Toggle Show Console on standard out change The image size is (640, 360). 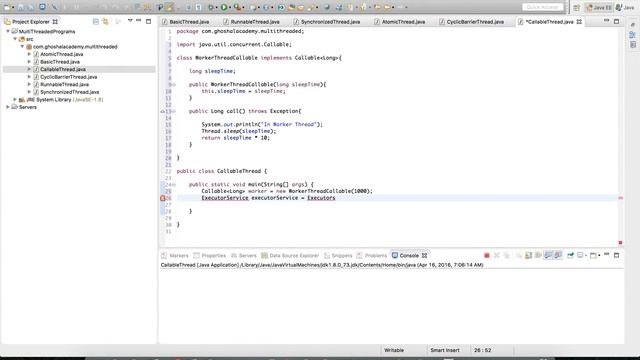[548, 256]
